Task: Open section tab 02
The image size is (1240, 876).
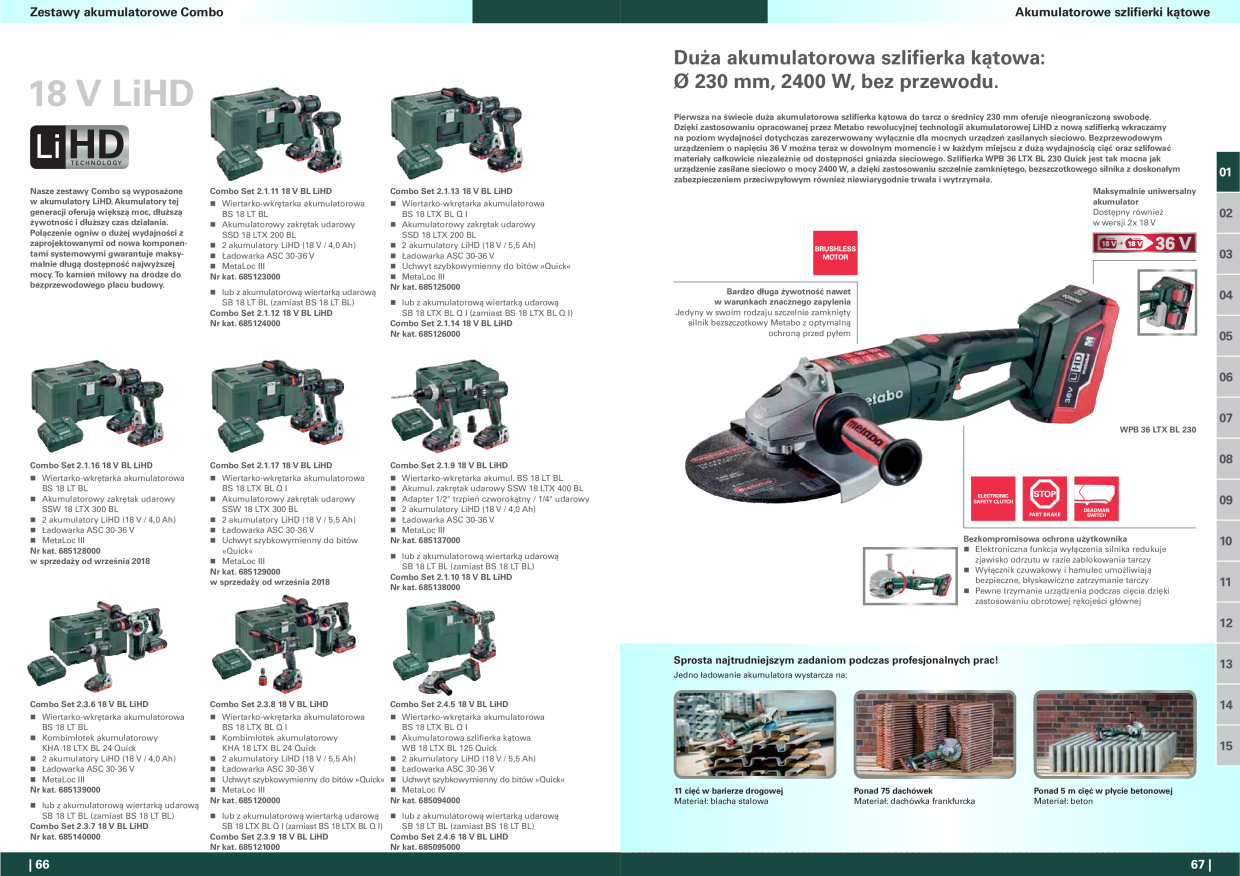Action: coord(1226,213)
